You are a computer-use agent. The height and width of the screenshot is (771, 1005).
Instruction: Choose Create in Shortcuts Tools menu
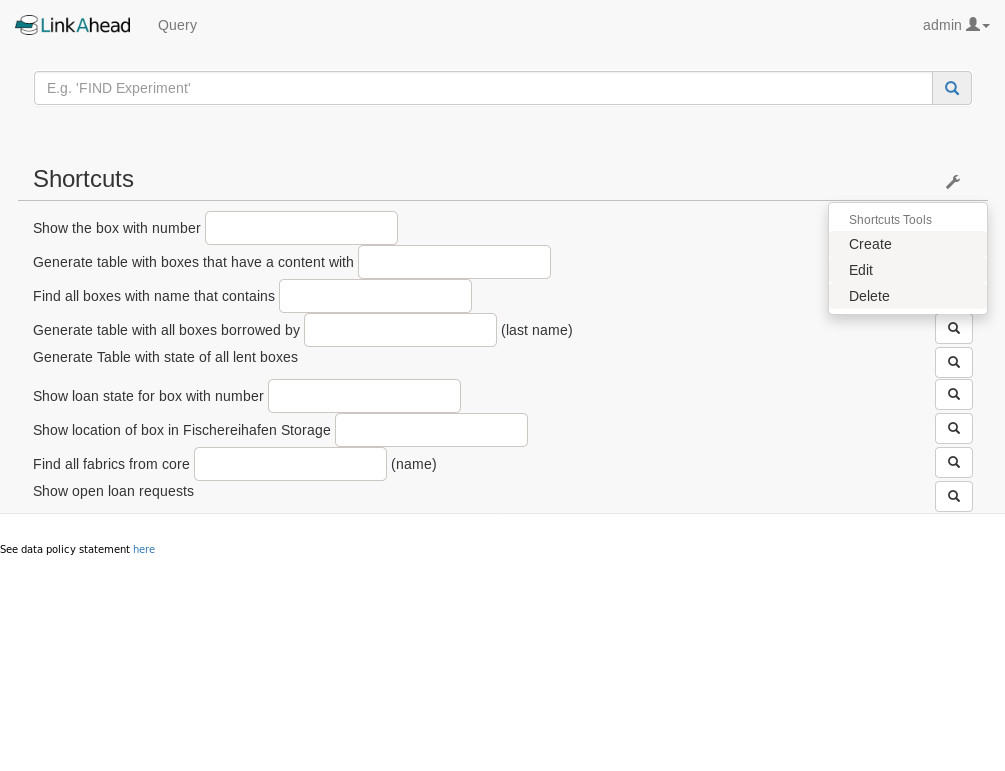pos(908,244)
